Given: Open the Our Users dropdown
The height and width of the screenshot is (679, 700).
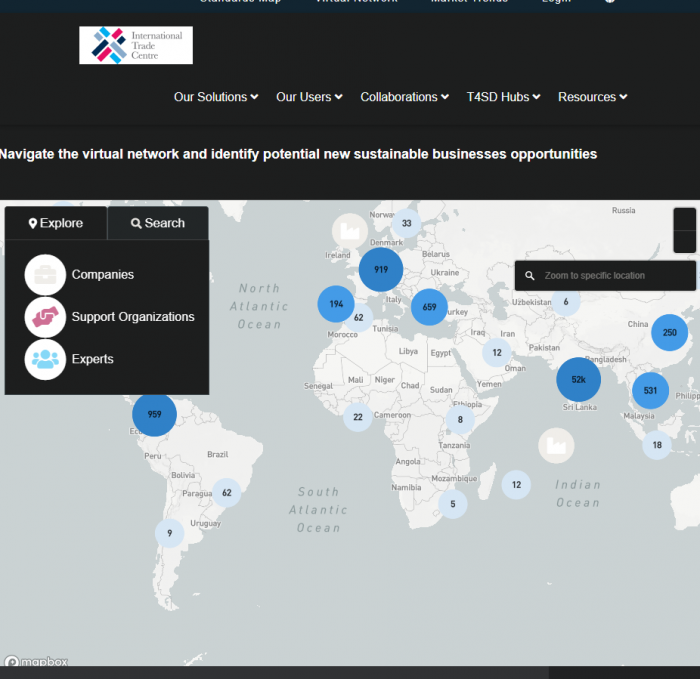Looking at the screenshot, I should (x=309, y=97).
